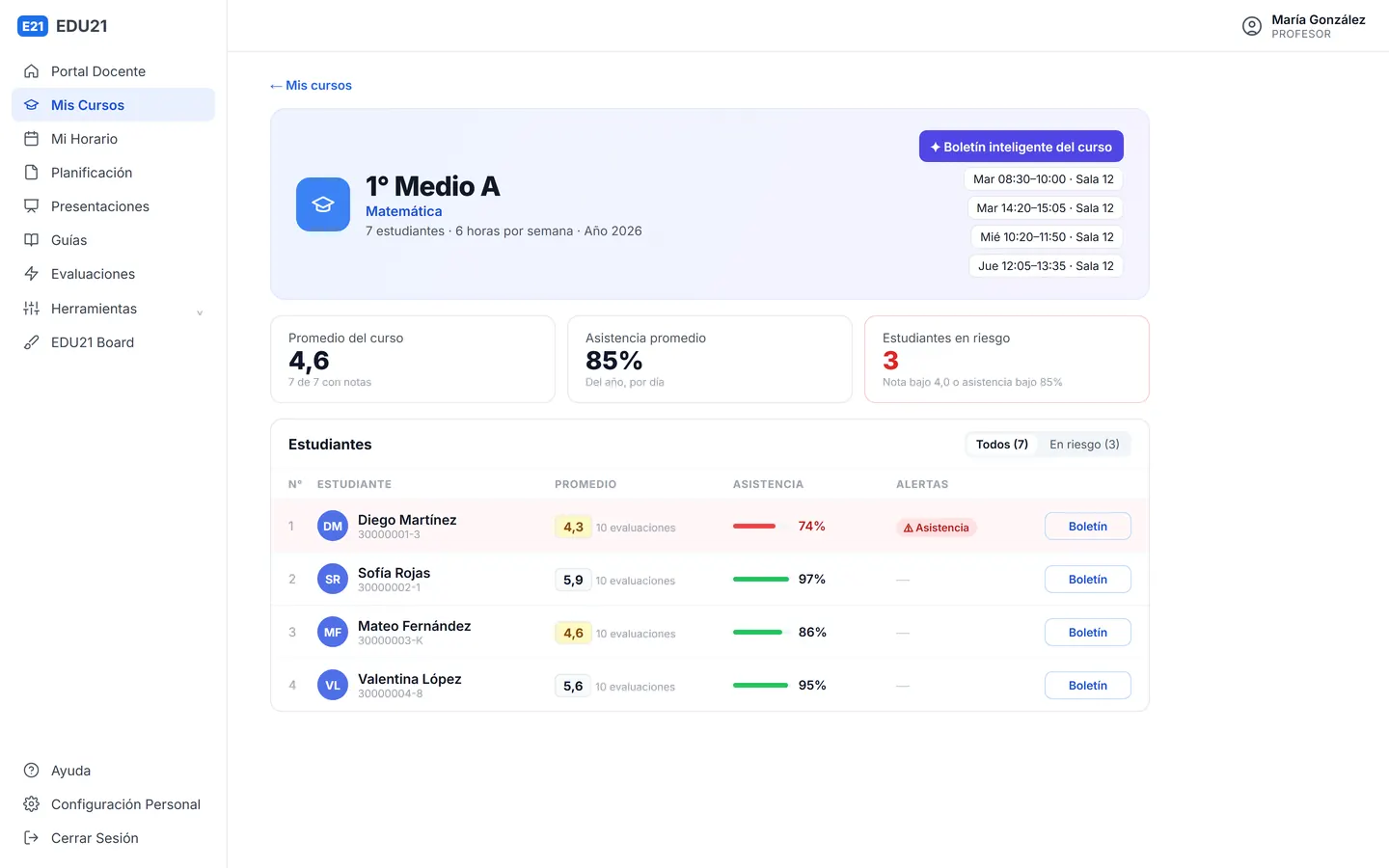This screenshot has height=868, width=1389.
Task: Click the blue course graduation cap tile
Action: 323,204
